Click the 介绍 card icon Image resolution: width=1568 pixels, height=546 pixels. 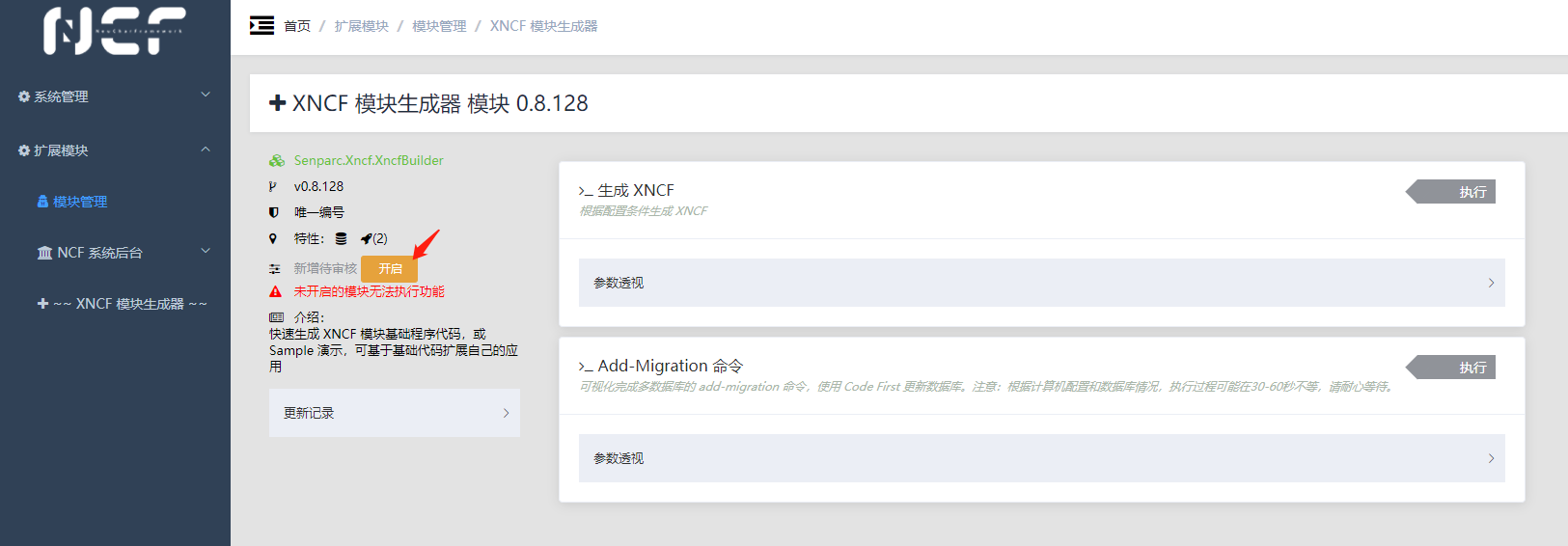point(277,317)
